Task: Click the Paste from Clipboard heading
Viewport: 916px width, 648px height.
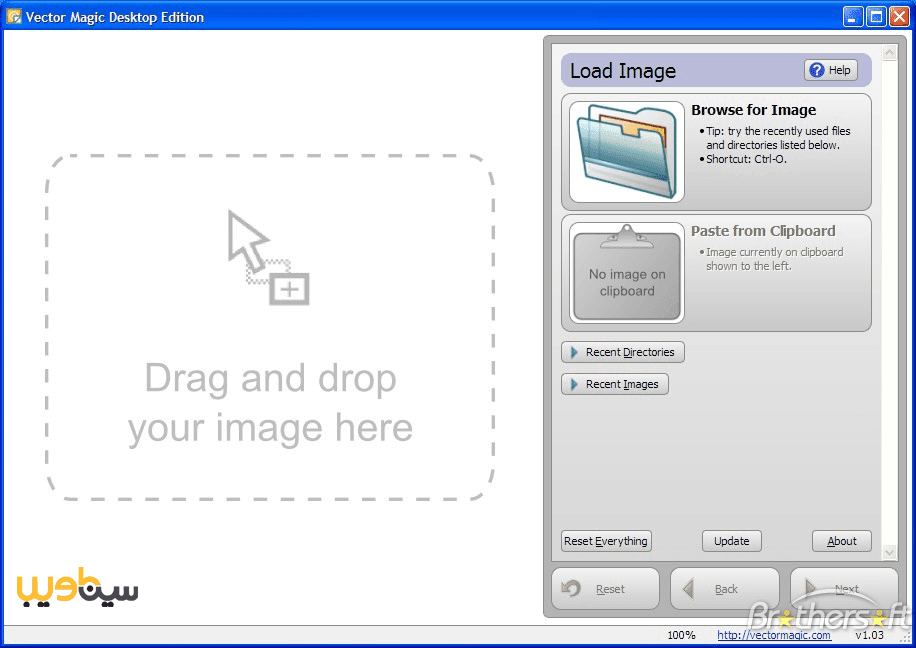Action: point(763,231)
